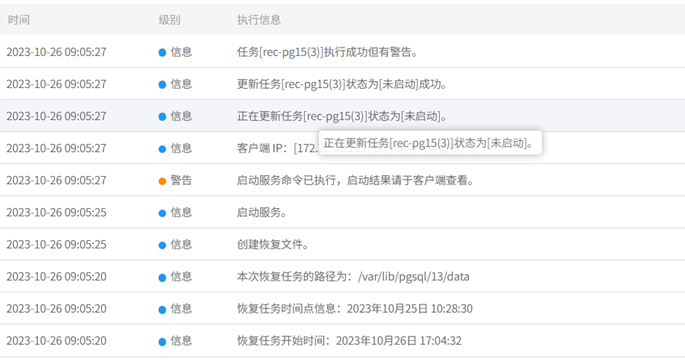Click the blue dot in the 创建恢复文件。 row
Screen dimensions: 685x361
click(162, 245)
